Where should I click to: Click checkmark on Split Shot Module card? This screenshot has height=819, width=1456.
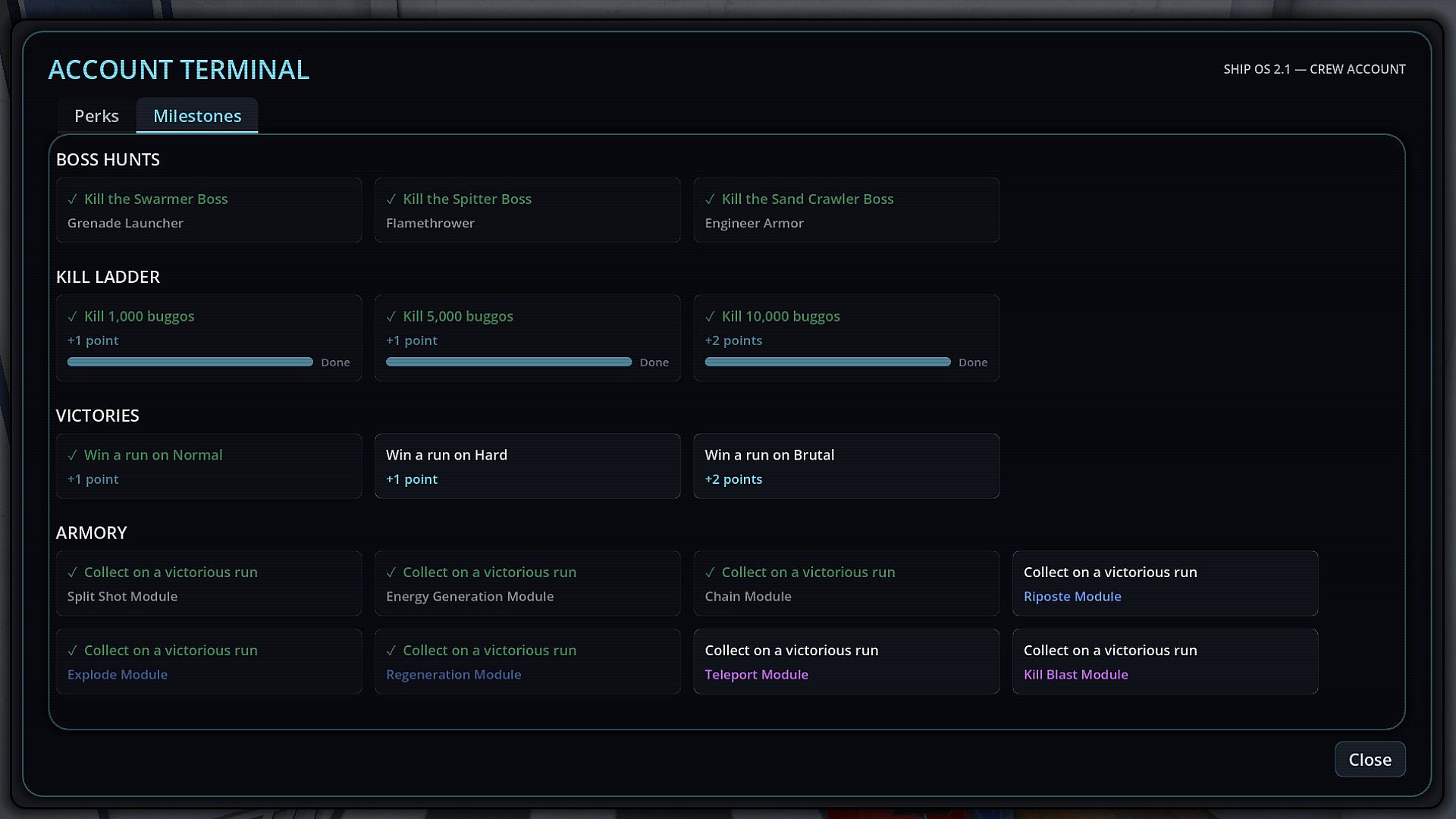tap(73, 573)
